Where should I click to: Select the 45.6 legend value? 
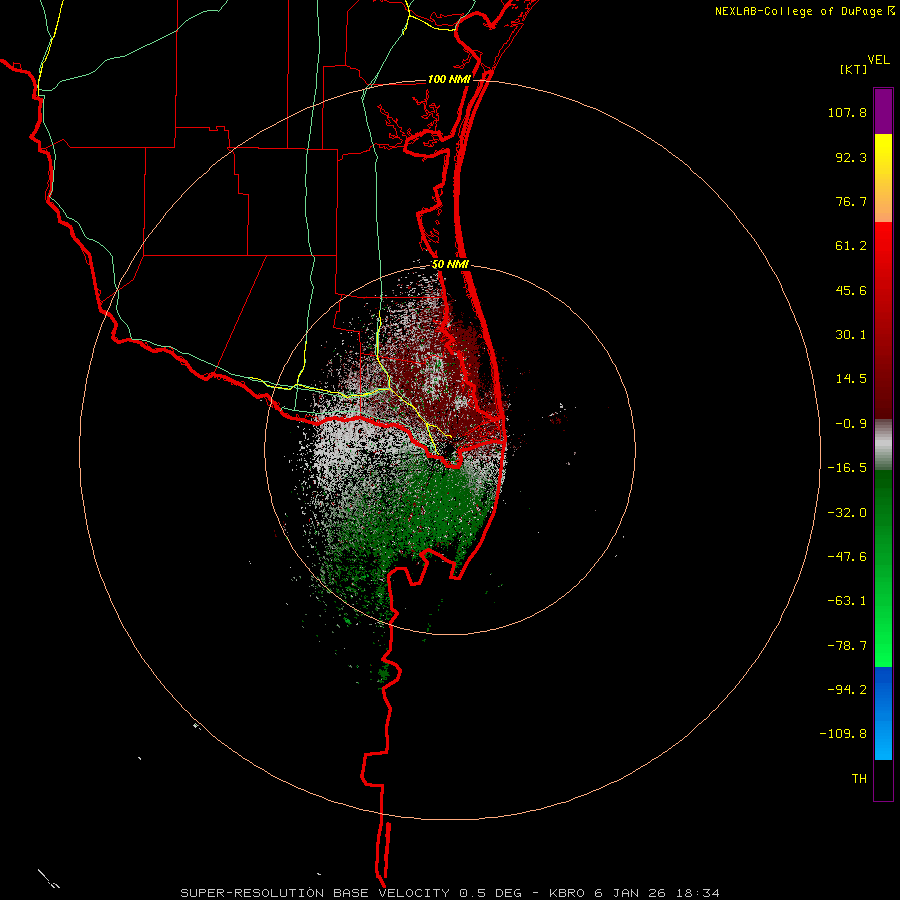[851, 290]
